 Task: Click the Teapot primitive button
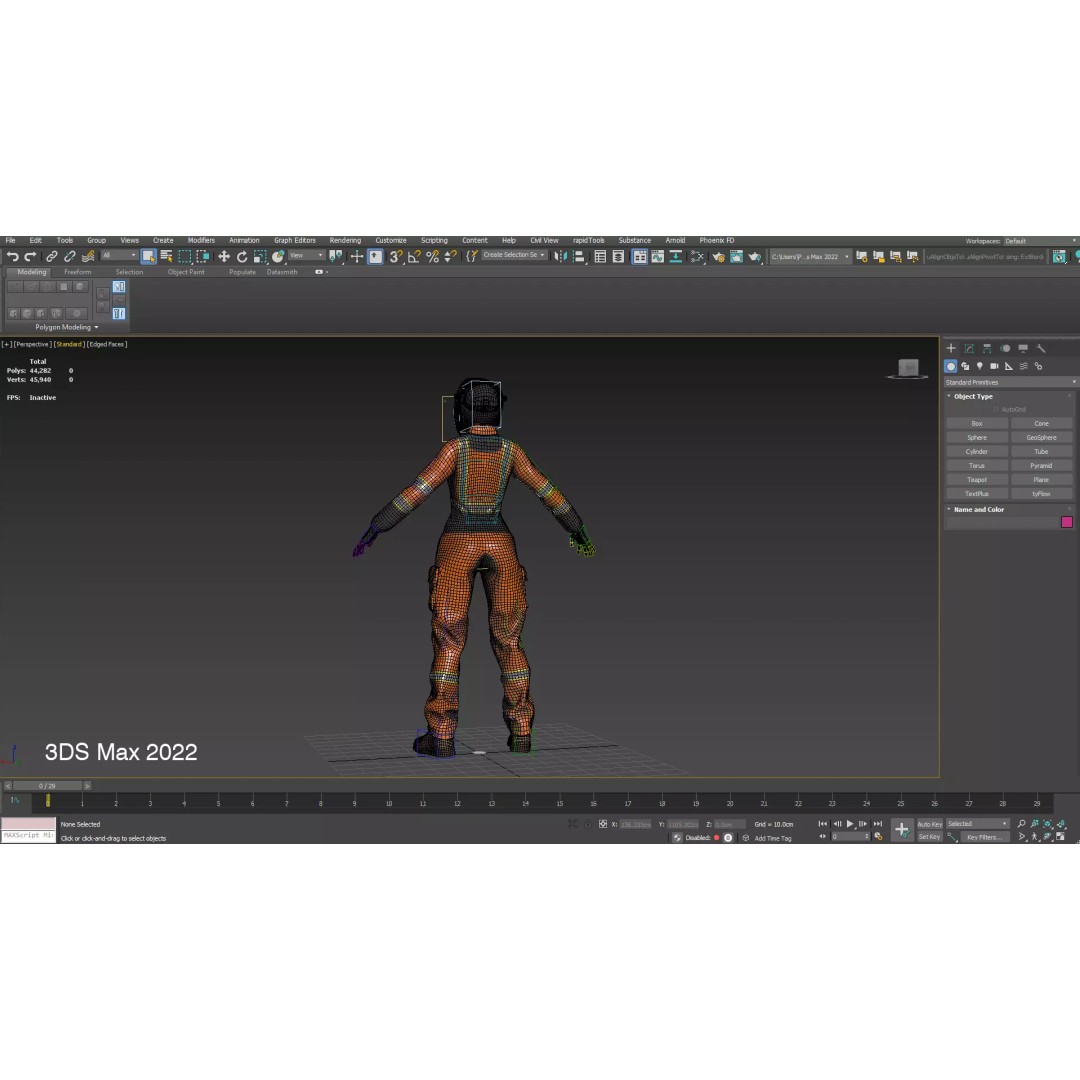[x=977, y=479]
